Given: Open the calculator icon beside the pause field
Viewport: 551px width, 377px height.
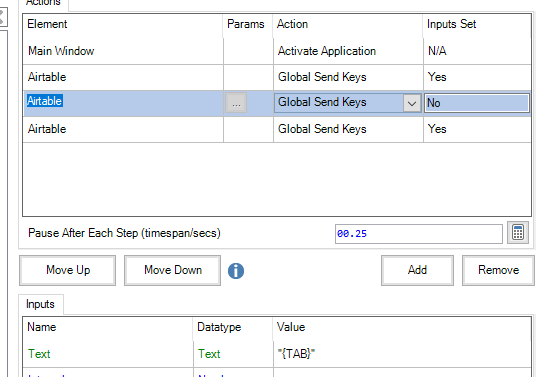Looking at the screenshot, I should (518, 233).
